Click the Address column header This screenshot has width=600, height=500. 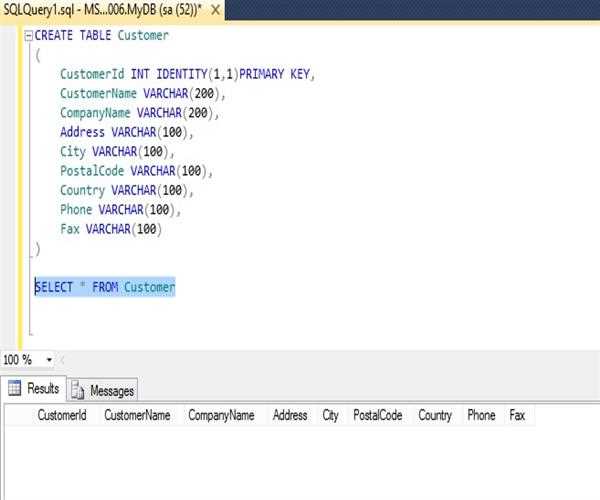point(290,415)
